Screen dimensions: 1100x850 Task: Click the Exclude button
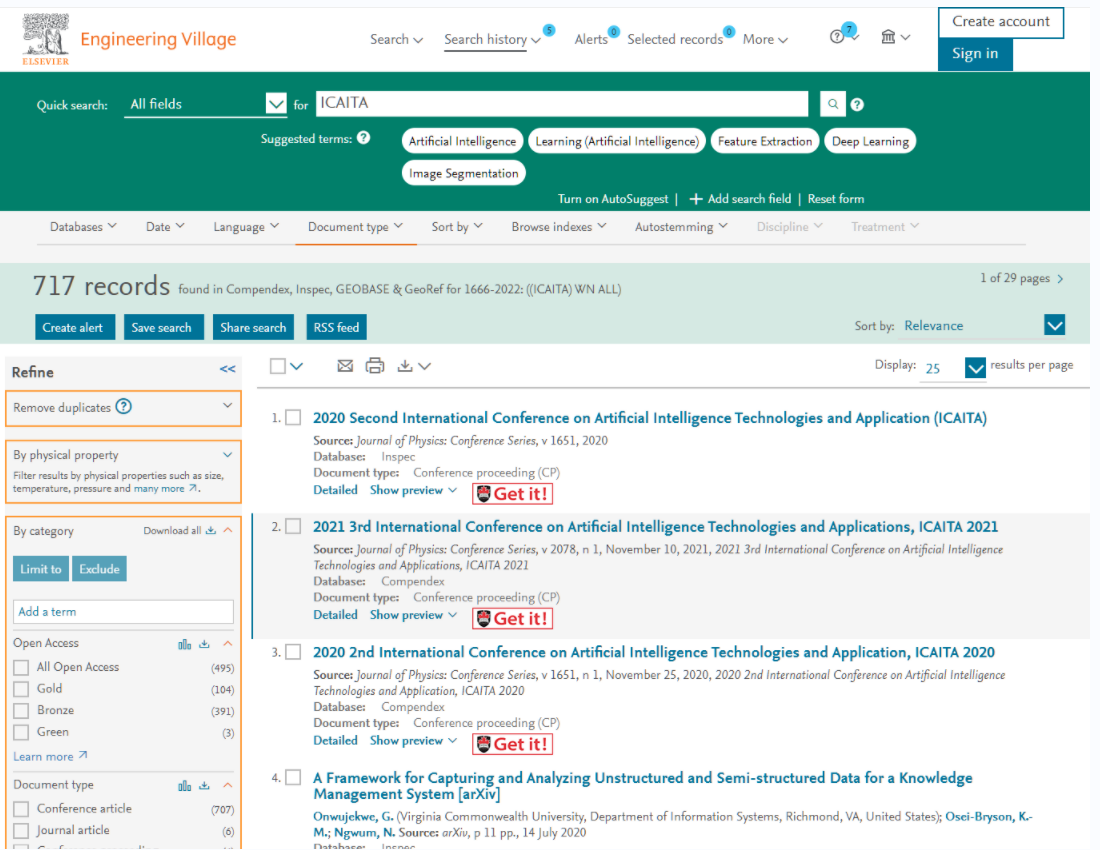(x=100, y=569)
